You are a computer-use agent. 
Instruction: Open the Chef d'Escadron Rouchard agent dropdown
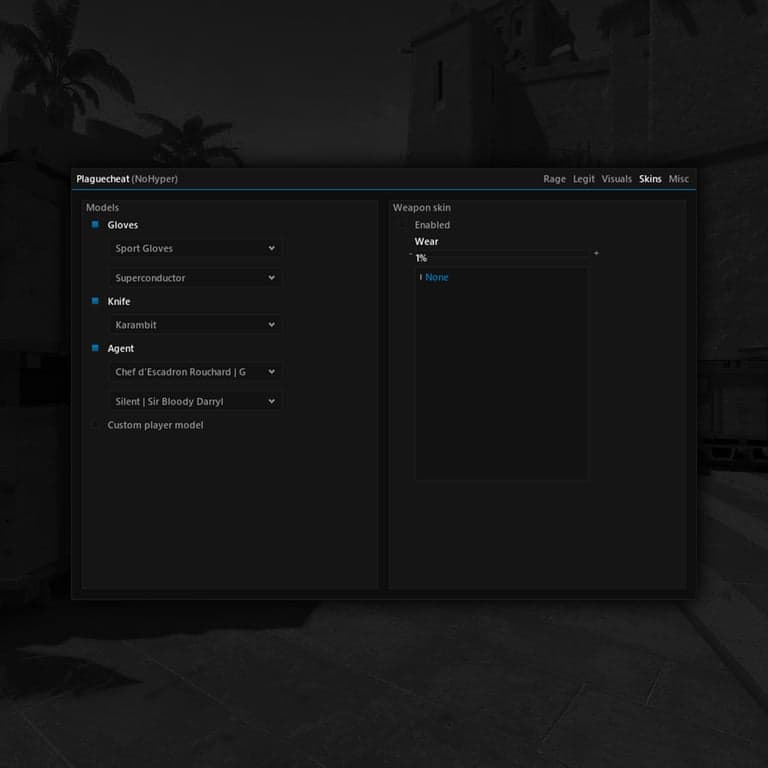click(195, 372)
